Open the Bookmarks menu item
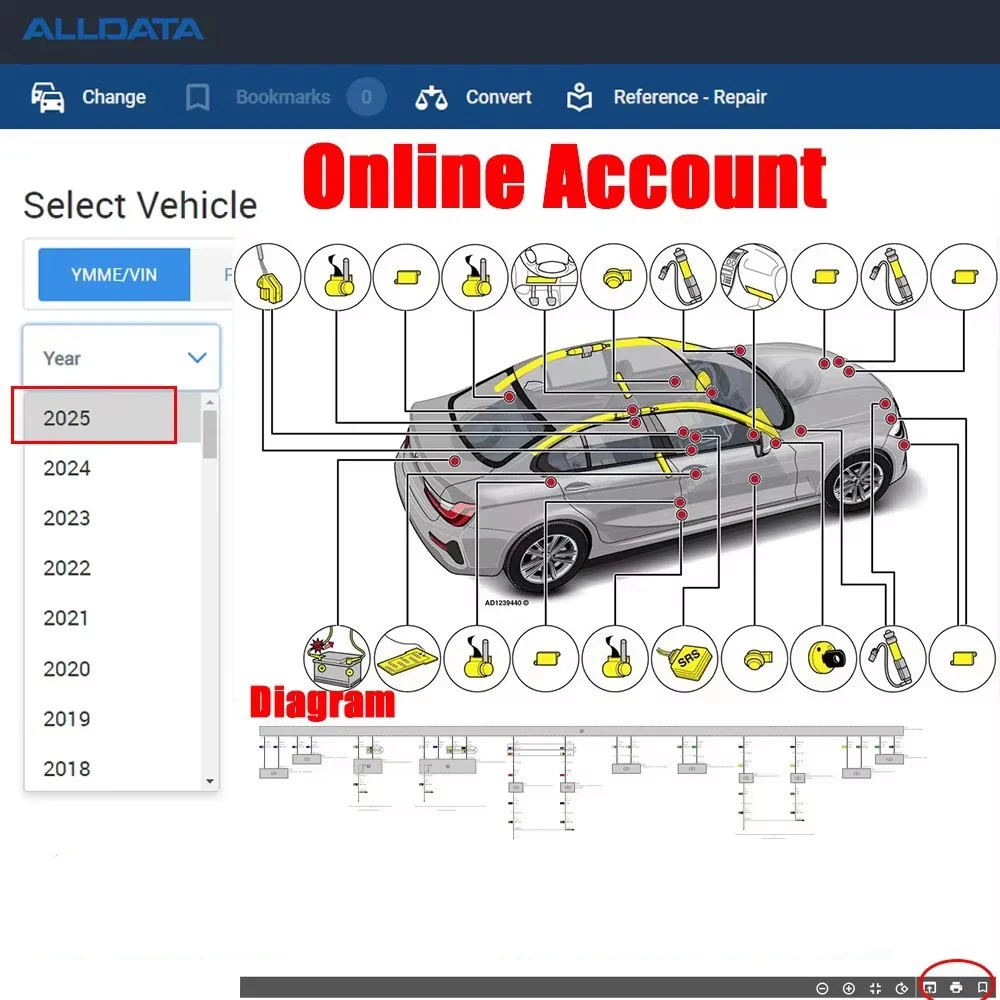 [x=282, y=97]
